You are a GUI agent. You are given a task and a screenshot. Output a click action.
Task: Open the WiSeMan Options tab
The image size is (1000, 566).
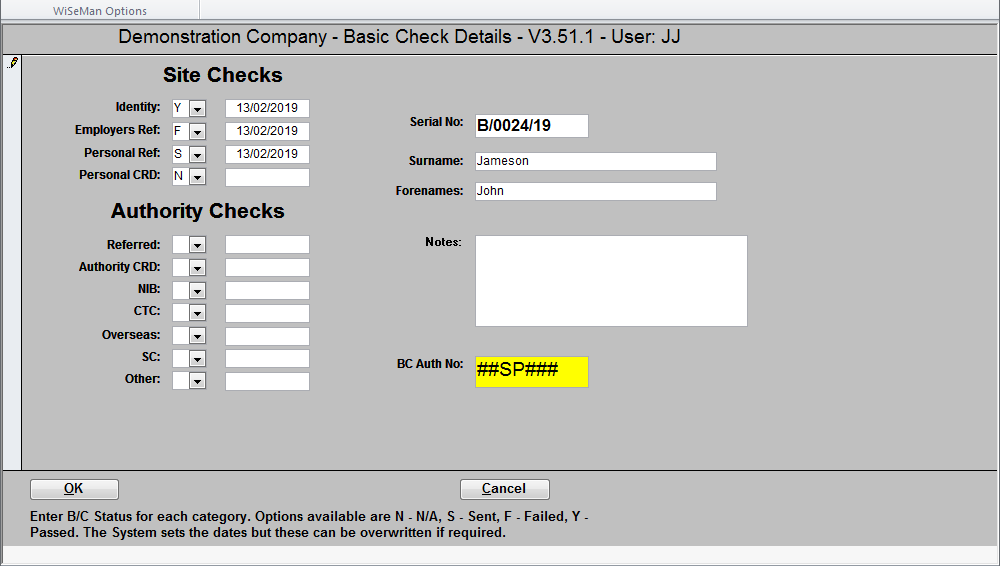[x=99, y=11]
